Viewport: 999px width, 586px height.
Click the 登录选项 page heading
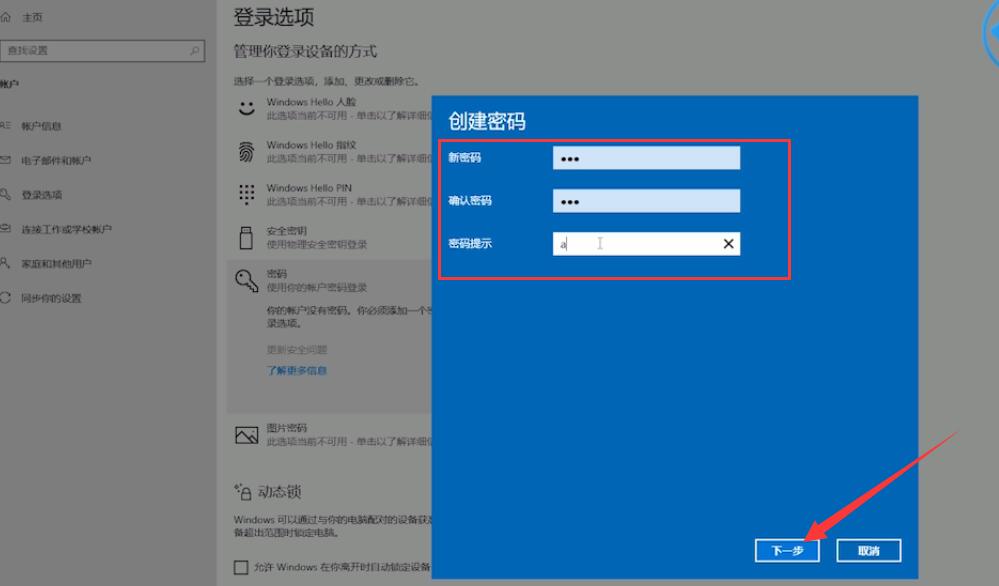click(x=273, y=17)
